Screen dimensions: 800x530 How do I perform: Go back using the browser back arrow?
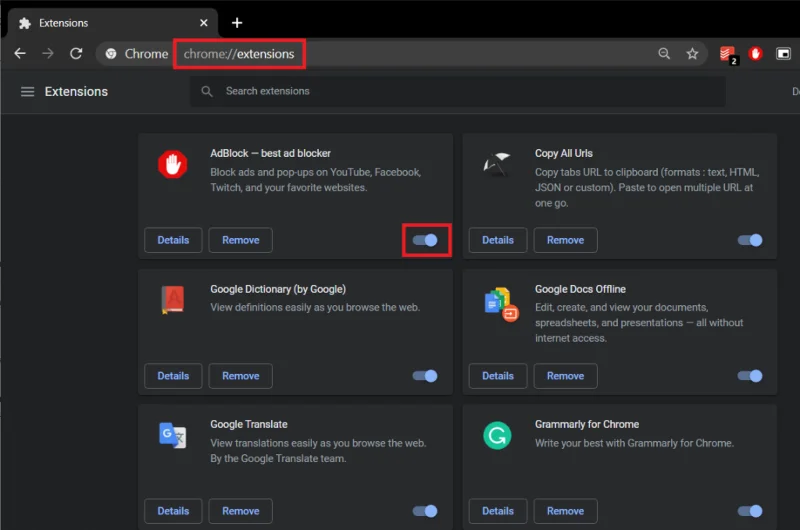tap(20, 54)
